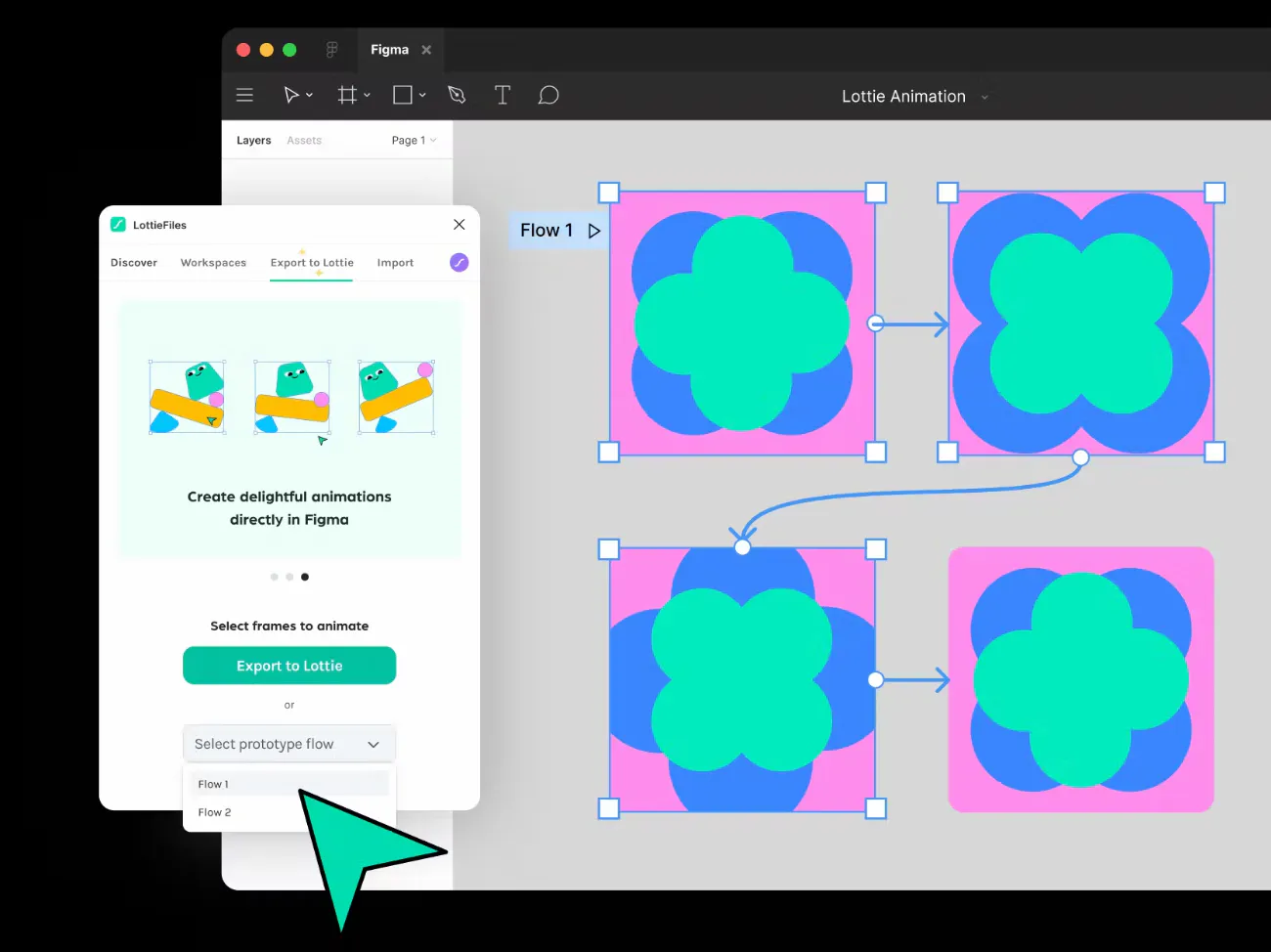1271x952 pixels.
Task: Click the connection node right of the bottom-left frame
Action: [876, 679]
